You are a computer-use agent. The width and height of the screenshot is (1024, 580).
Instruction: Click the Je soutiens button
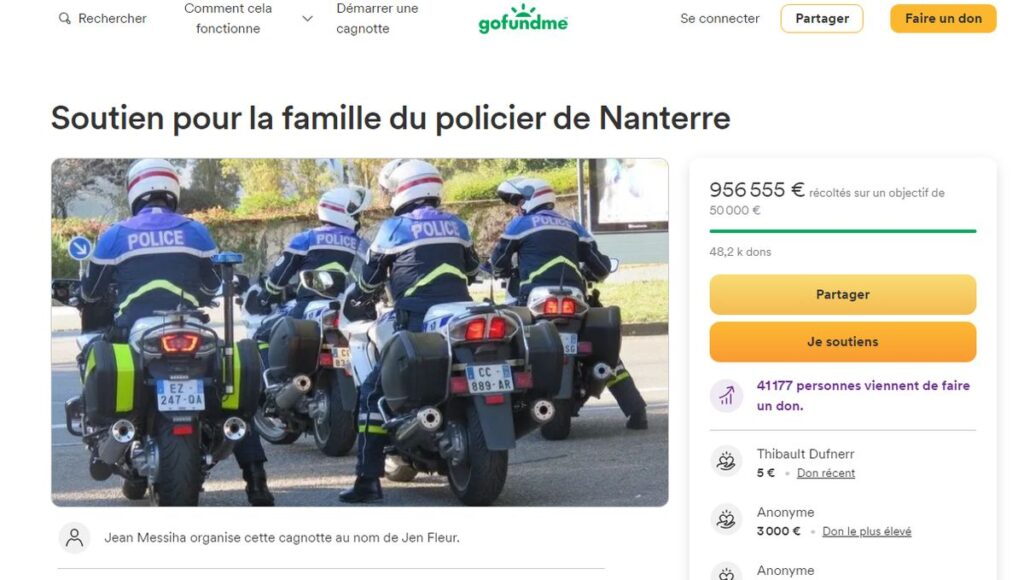842,342
